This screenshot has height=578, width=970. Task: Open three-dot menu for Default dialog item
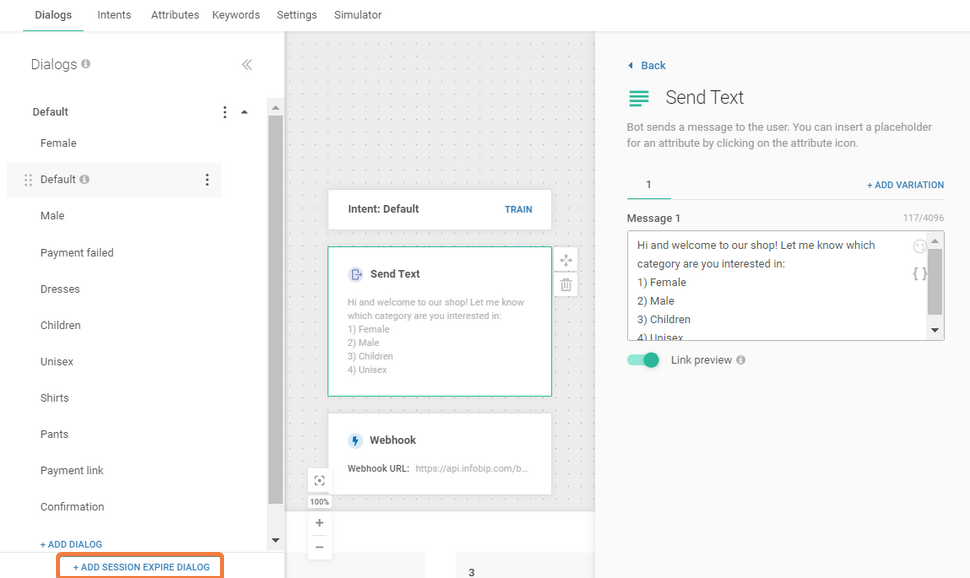207,180
